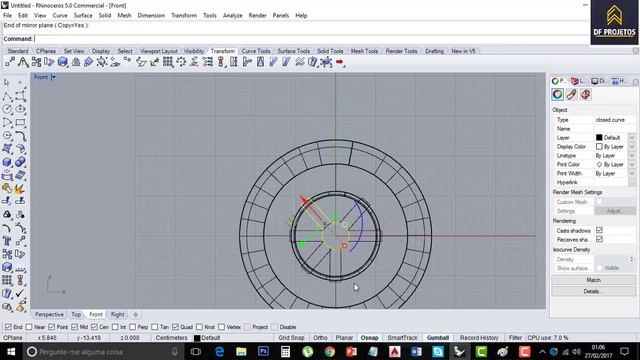Click the Rectangular Array icon in toolbar
The image size is (640, 360).
point(168,62)
